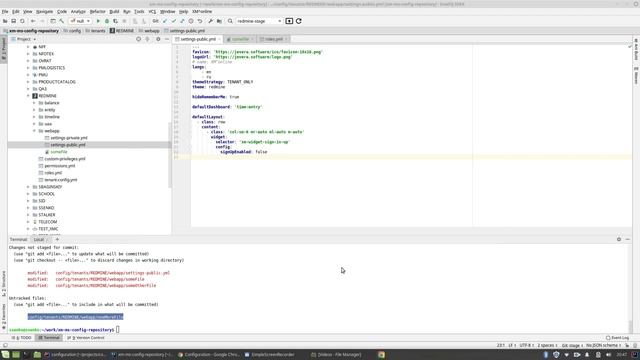Open the Configuration Google Chrome taskbar item
The height and width of the screenshot is (360, 640).
pos(209,355)
